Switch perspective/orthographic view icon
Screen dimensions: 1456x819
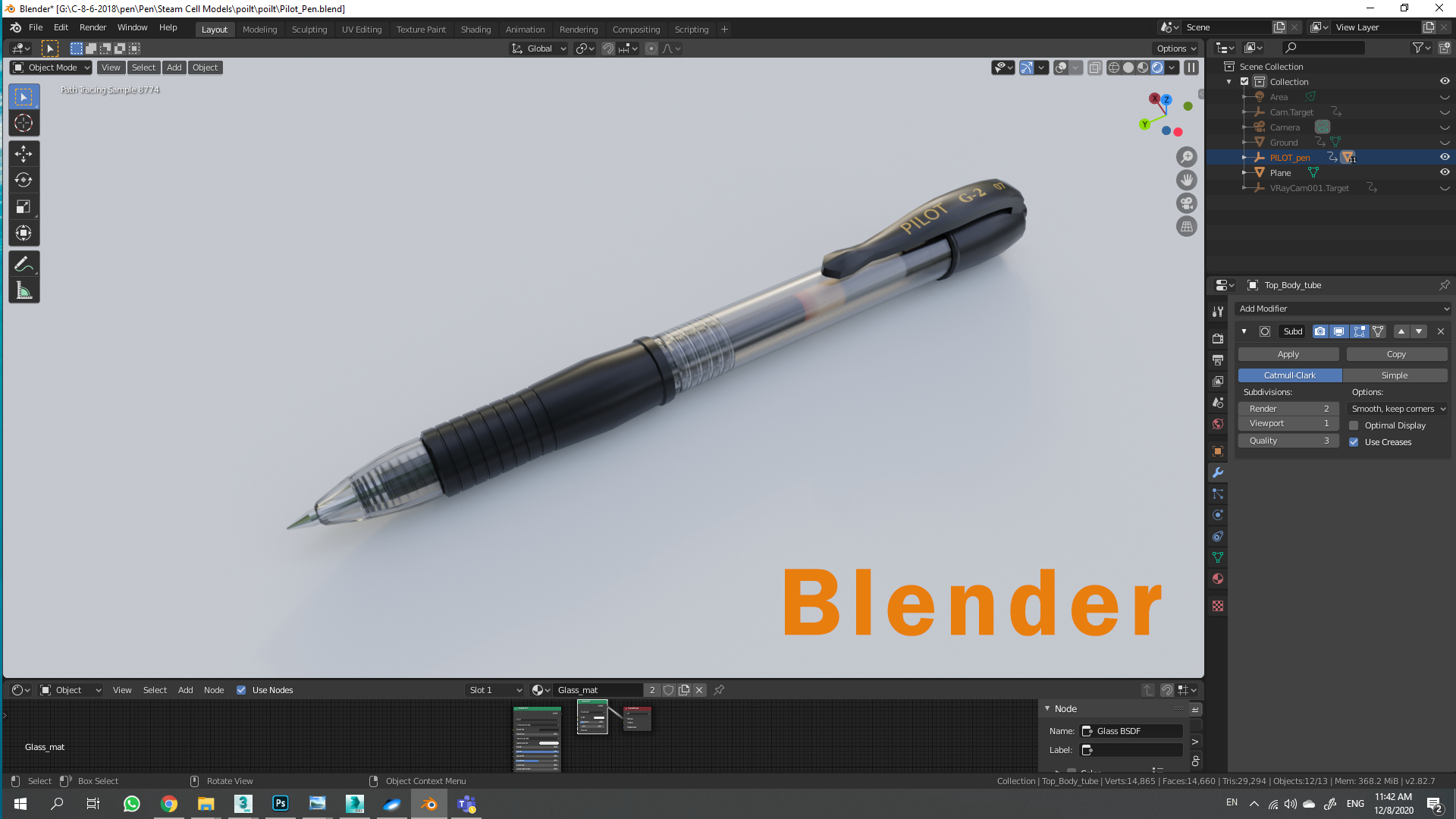click(x=1187, y=226)
